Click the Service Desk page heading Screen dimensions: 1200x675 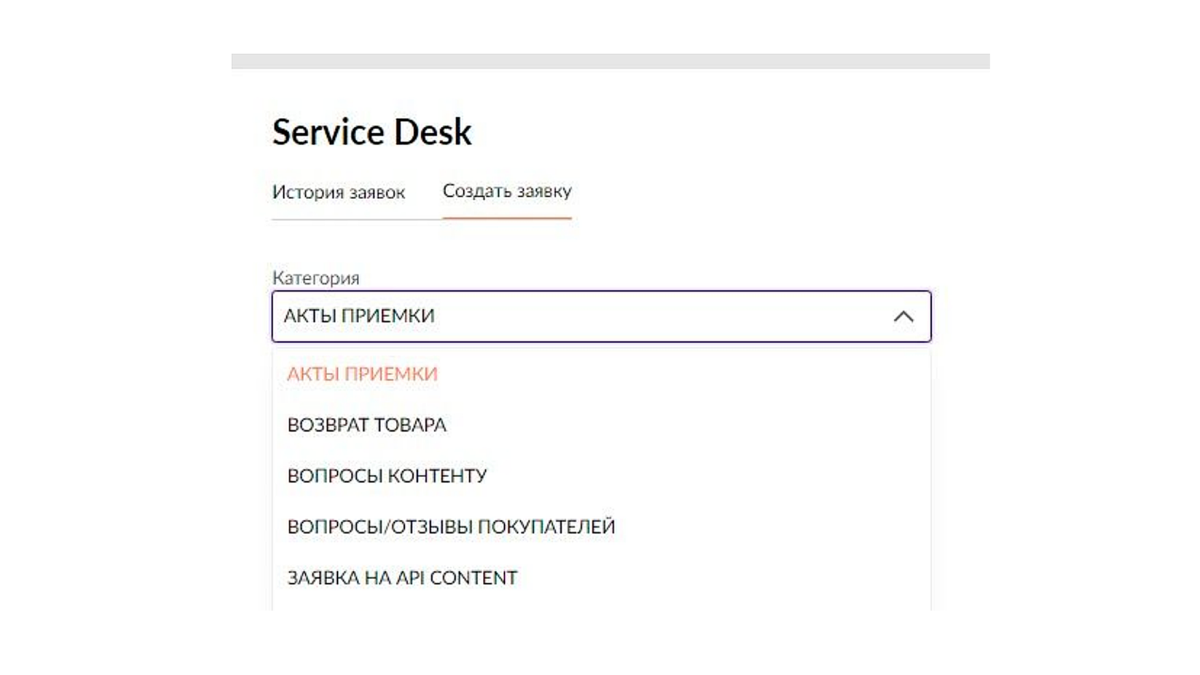372,132
